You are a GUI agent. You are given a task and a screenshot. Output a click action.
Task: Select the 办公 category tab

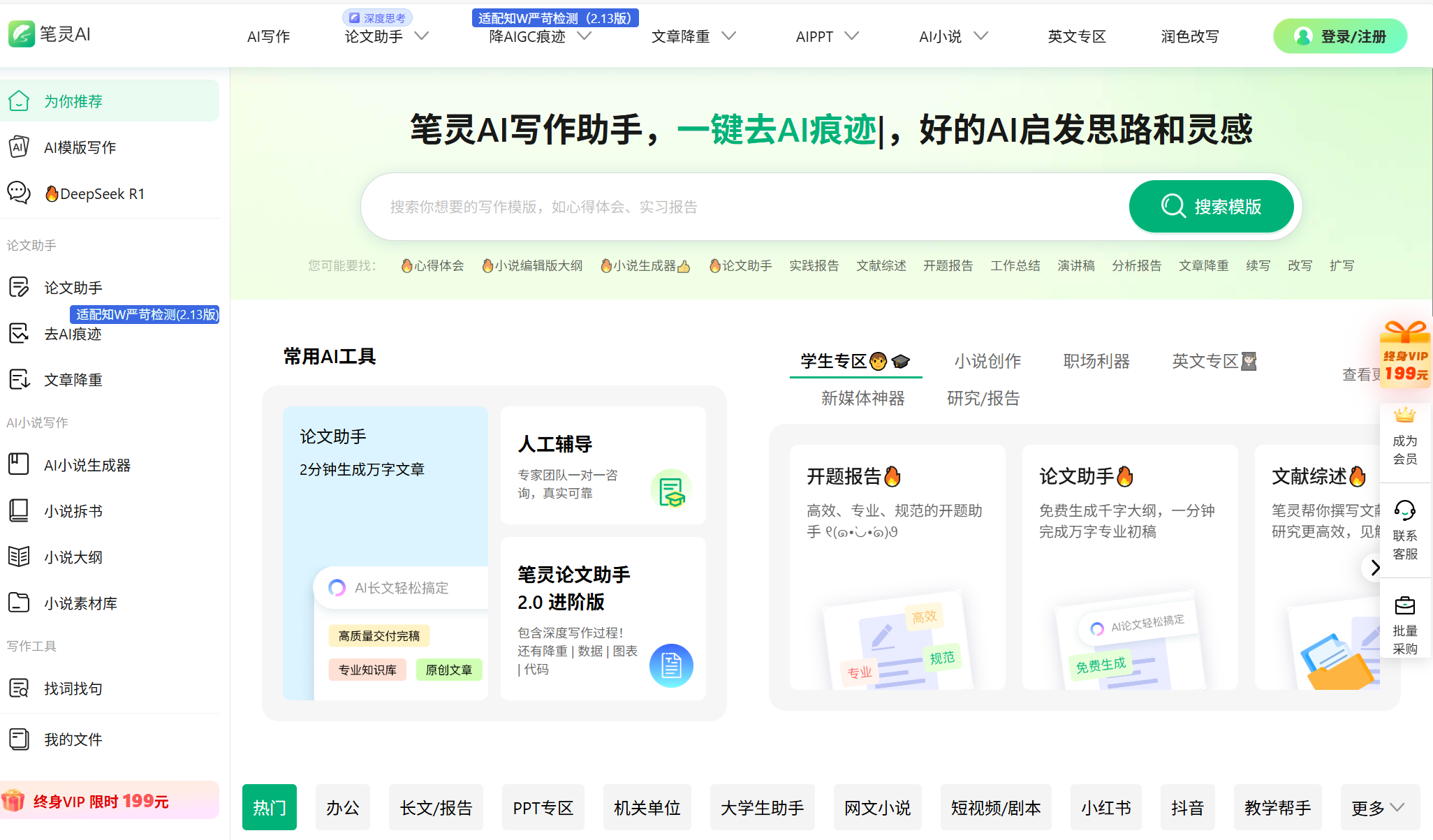tap(343, 807)
